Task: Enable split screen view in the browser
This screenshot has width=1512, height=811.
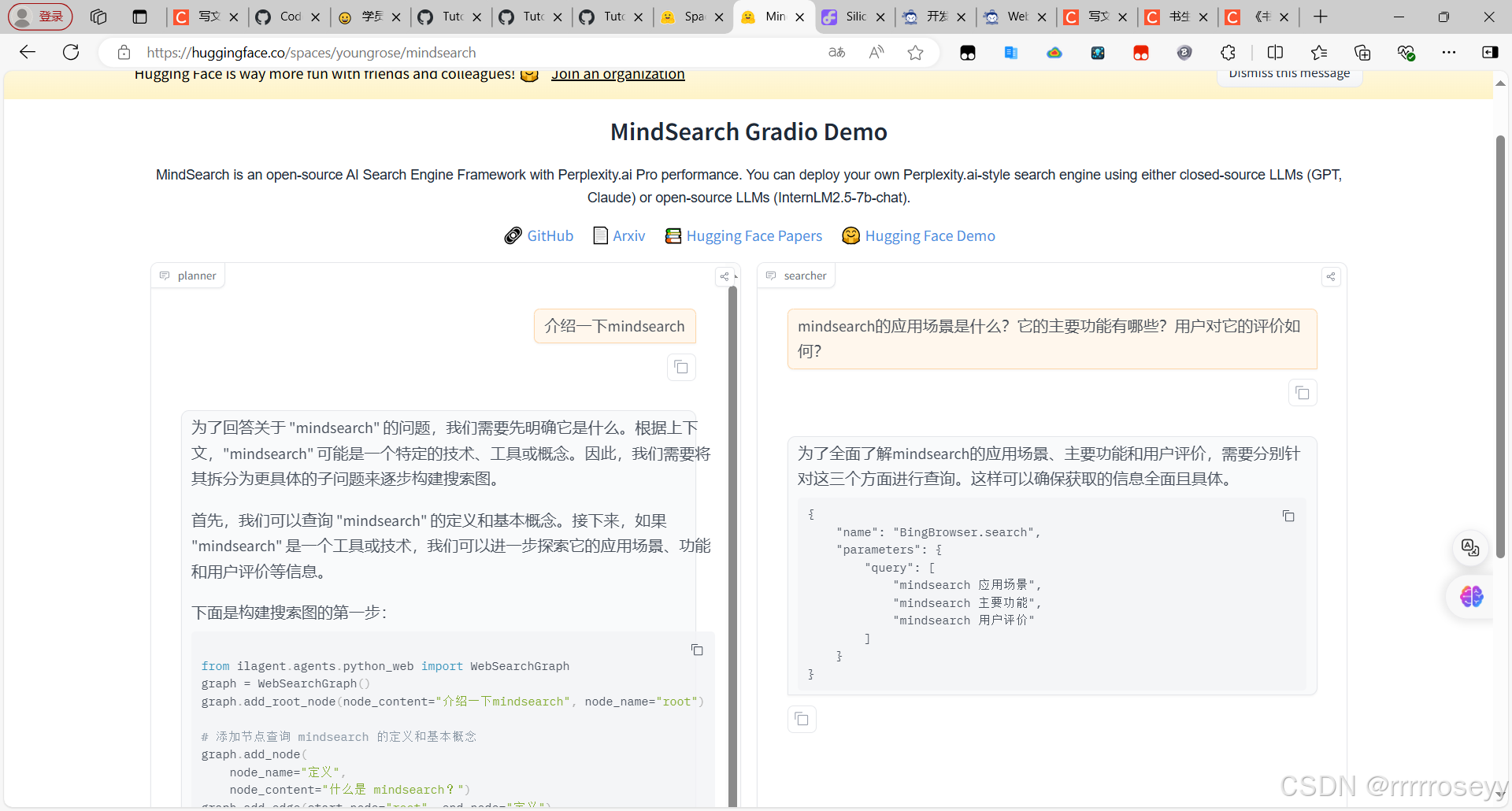Action: (x=1276, y=52)
